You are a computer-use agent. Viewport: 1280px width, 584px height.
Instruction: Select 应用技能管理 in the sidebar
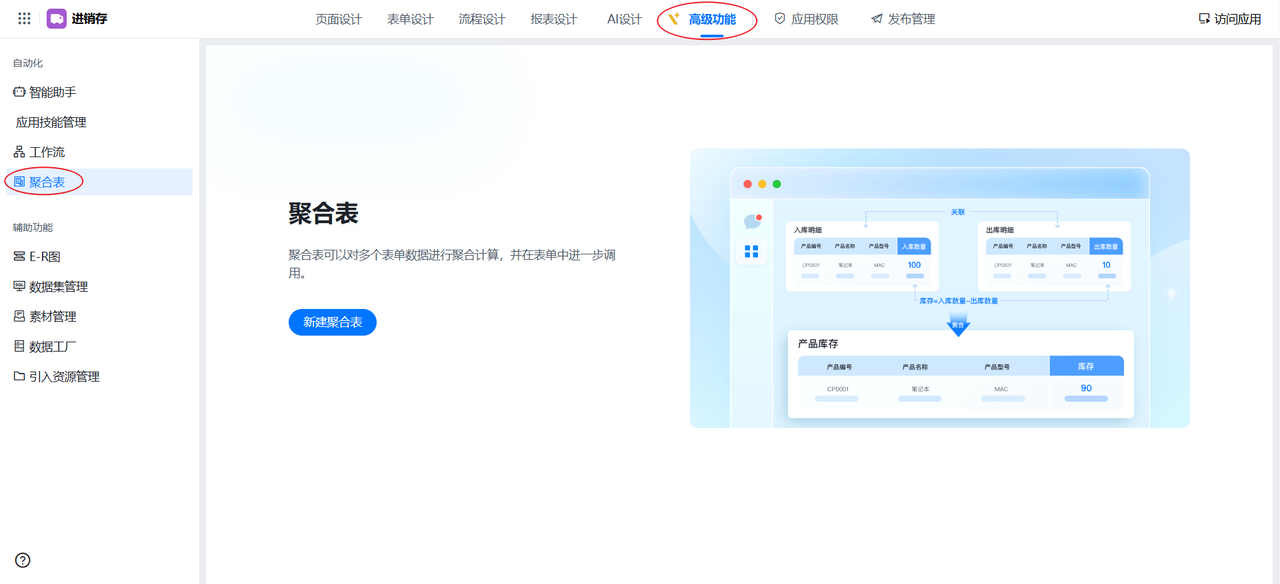coord(51,122)
